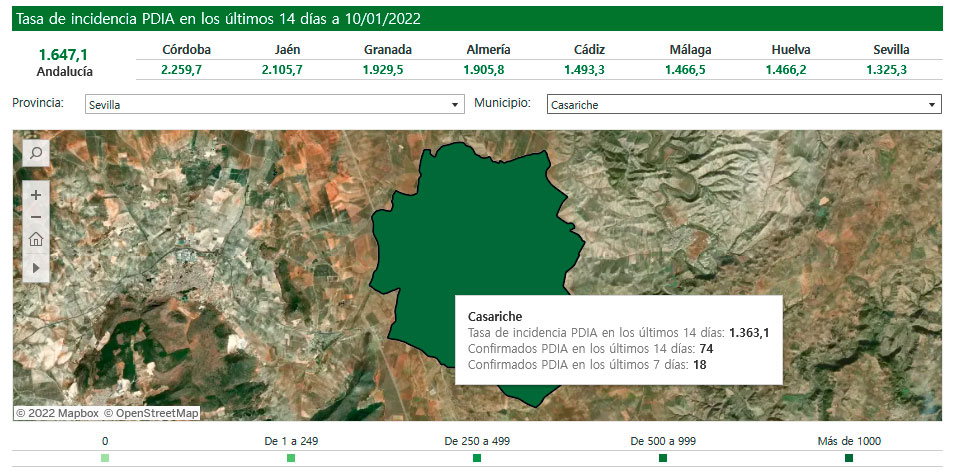
Task: Open the Municipio dropdown showing Casariche
Action: (x=743, y=104)
